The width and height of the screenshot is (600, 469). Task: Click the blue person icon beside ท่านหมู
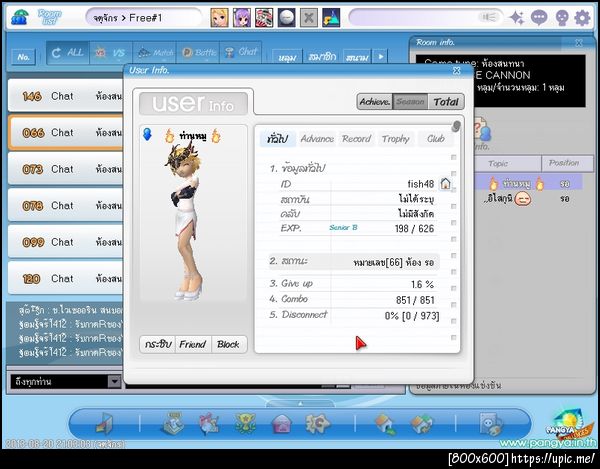click(x=147, y=134)
